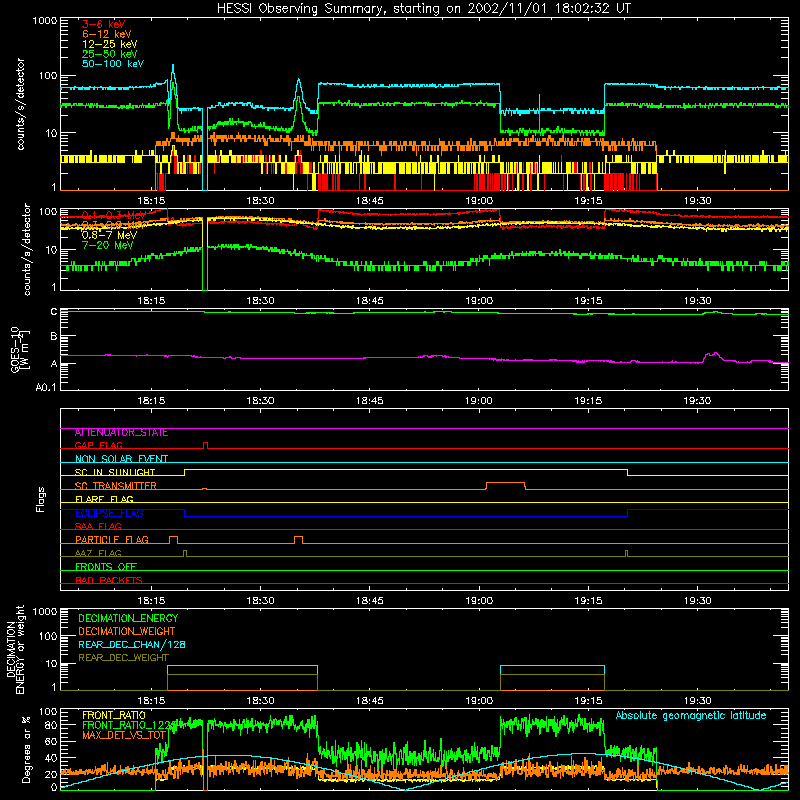Screen dimensions: 800x800
Task: Click the green '7-20 MeV' legend label
Action: pos(108,245)
